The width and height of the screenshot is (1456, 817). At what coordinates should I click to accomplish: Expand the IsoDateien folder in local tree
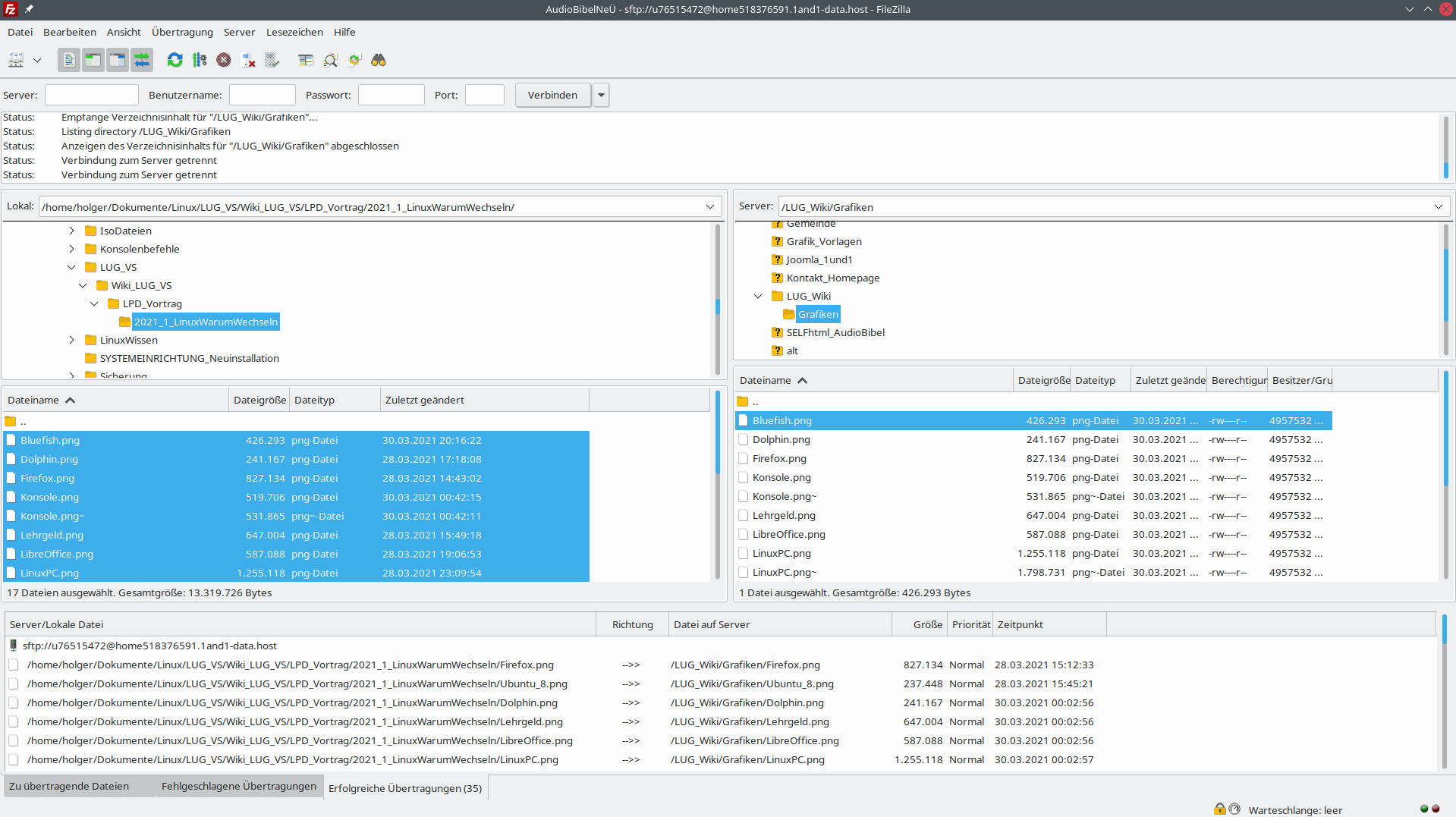coord(72,231)
